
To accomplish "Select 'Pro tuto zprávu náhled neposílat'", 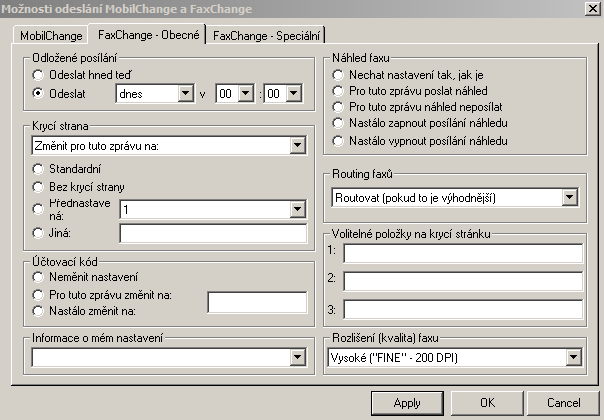I will tap(338, 107).
